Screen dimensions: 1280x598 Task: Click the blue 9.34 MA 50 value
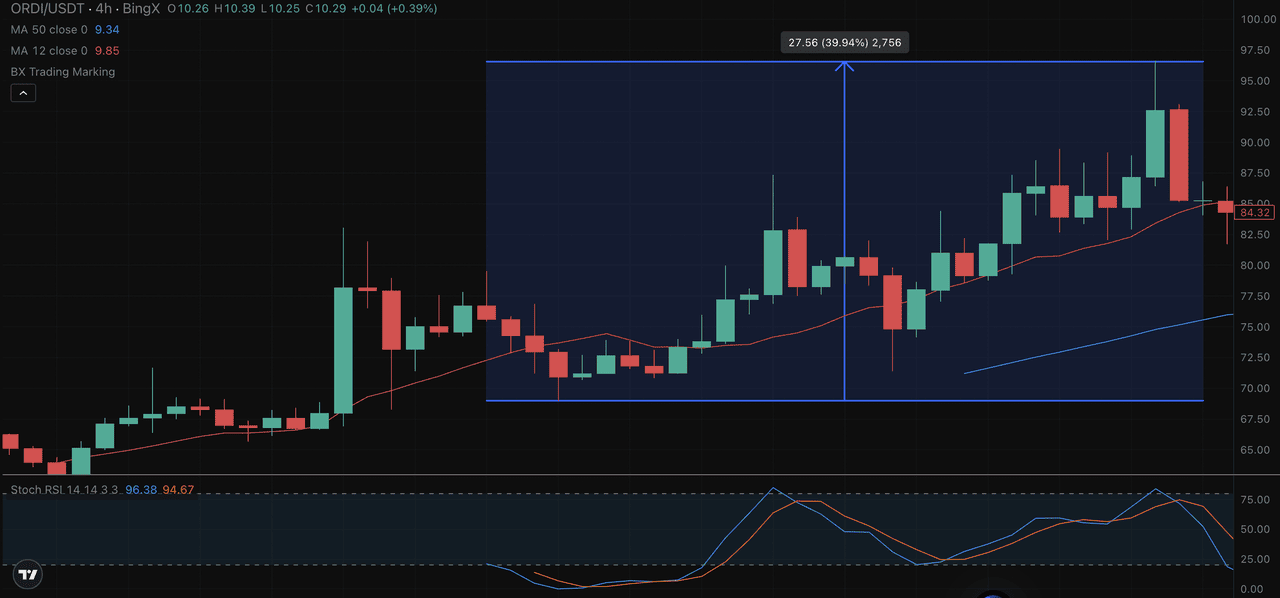(x=106, y=30)
